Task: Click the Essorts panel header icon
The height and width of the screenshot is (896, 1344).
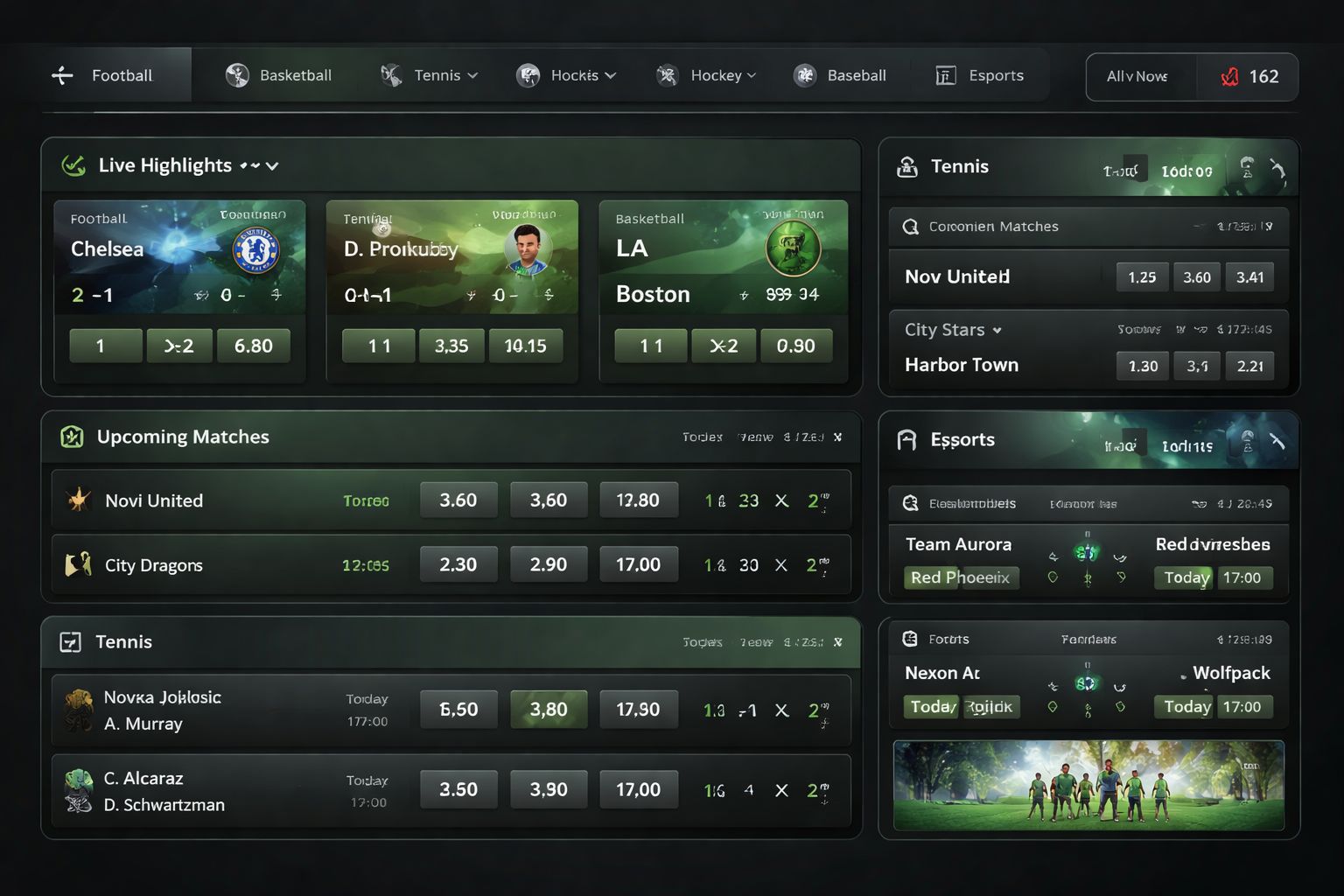Action: click(907, 439)
